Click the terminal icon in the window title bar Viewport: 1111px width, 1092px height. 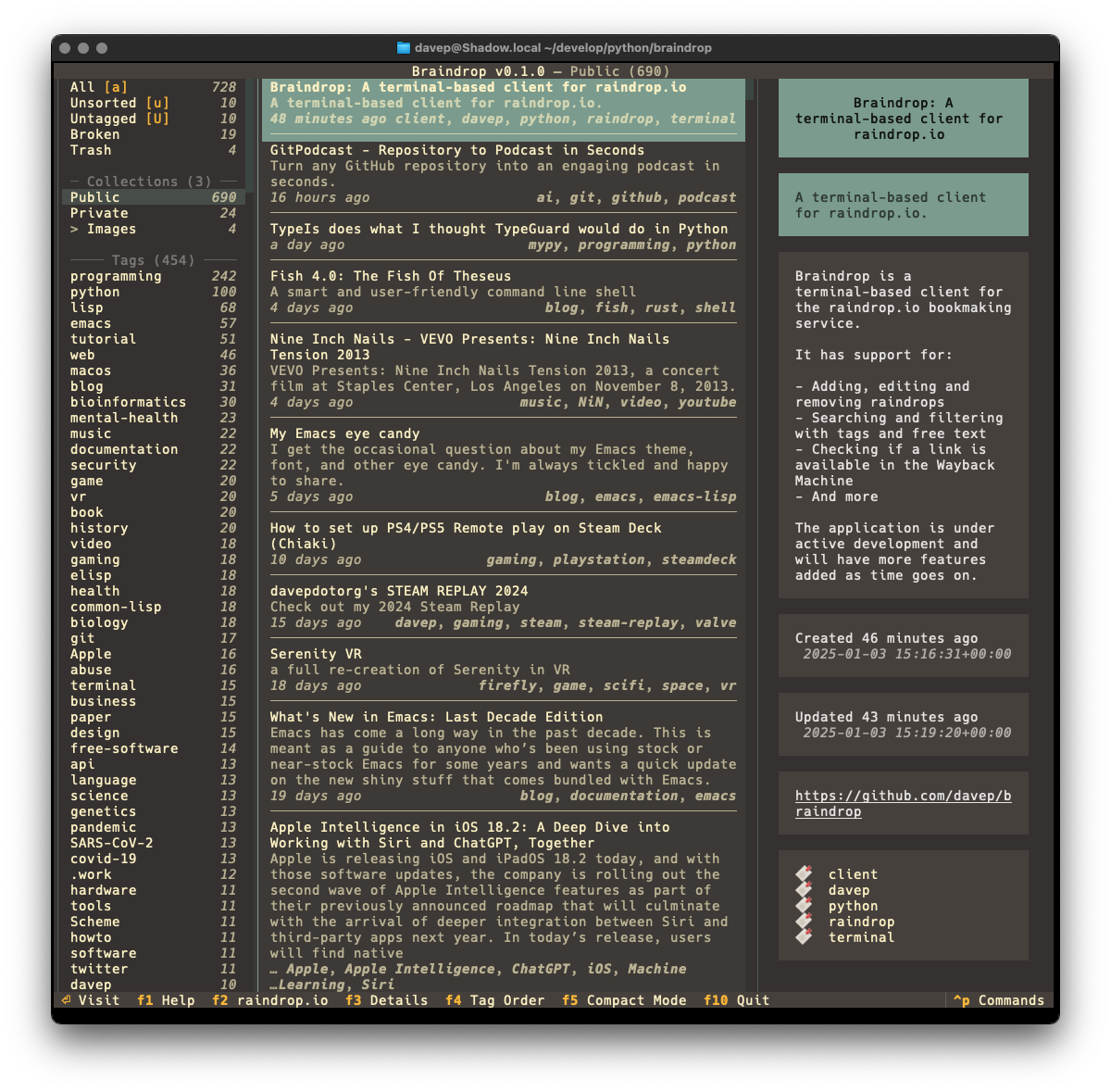coord(405,47)
